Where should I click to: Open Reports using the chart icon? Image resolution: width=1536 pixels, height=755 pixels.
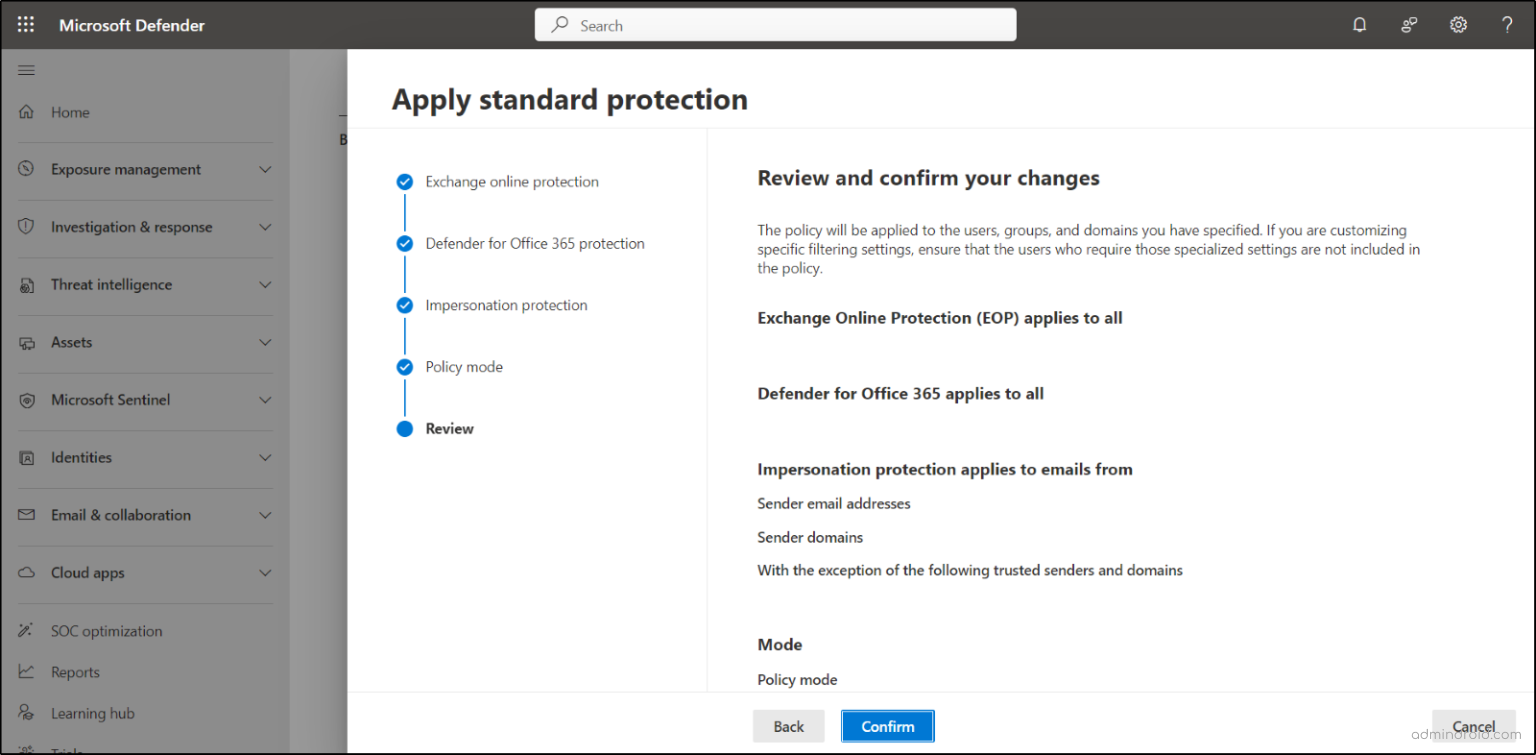coord(26,671)
